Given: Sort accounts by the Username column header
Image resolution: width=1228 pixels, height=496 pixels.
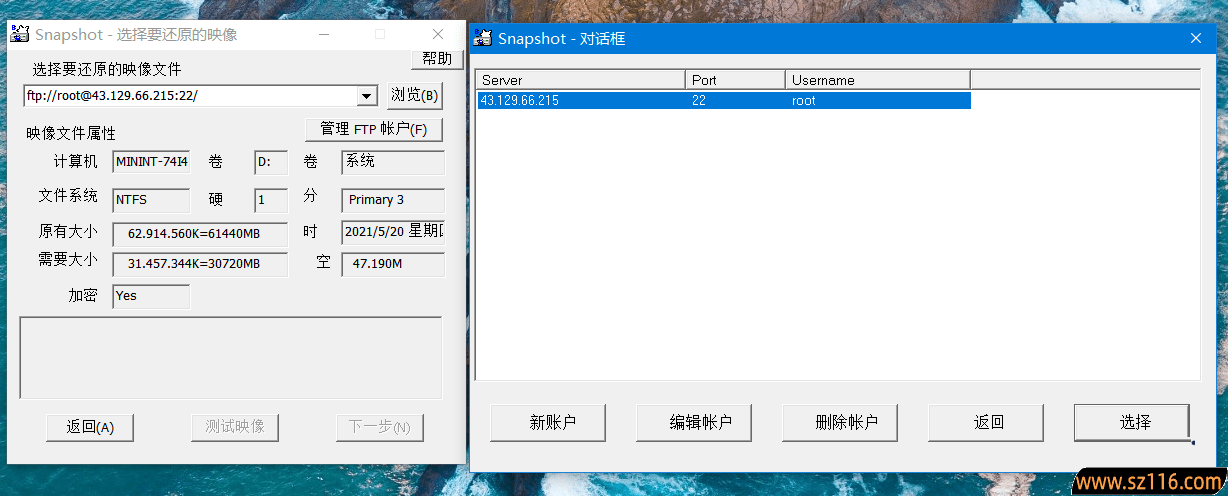Looking at the screenshot, I should pyautogui.click(x=878, y=80).
